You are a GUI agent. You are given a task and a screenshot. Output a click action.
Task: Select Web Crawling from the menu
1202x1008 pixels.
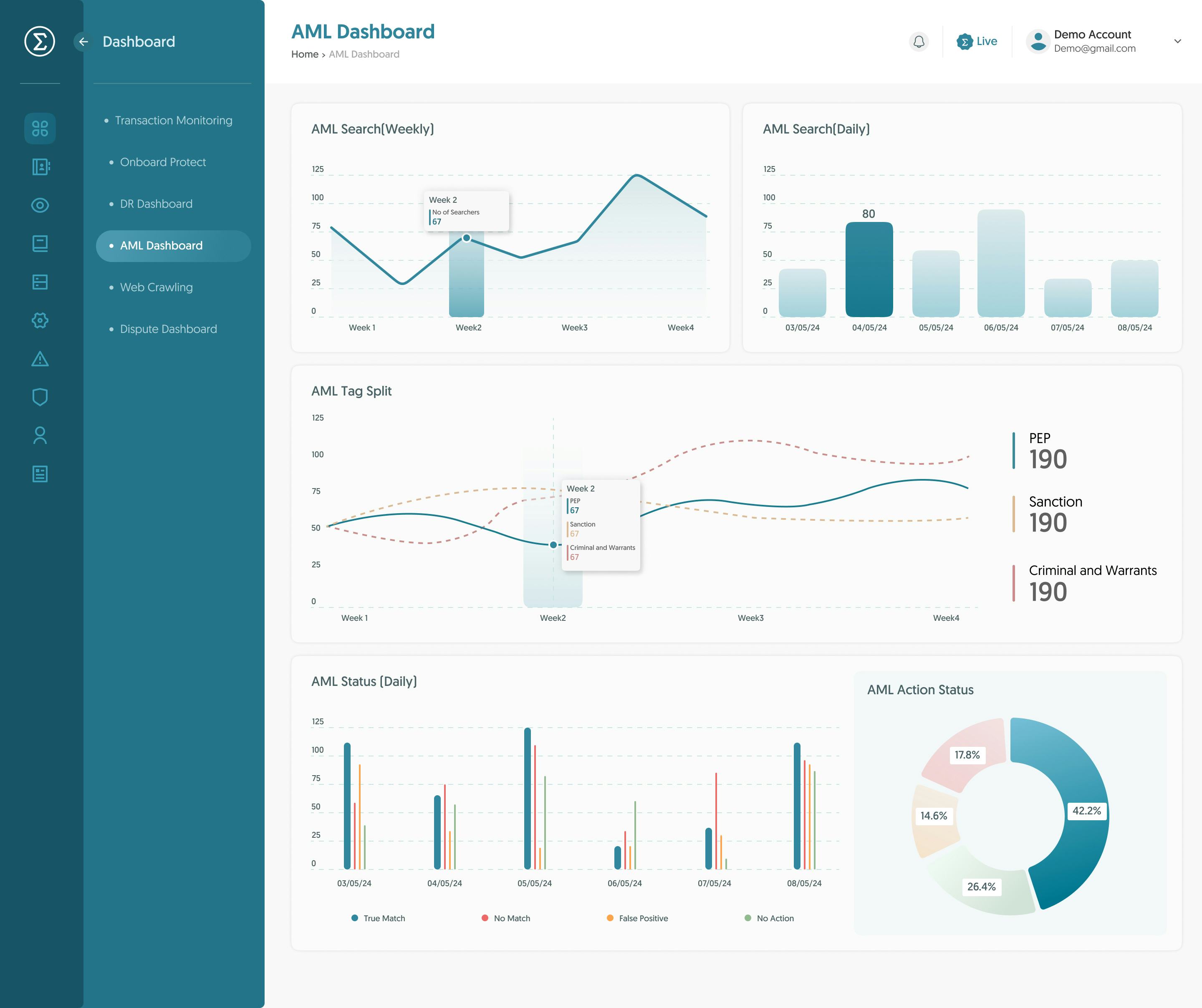click(156, 287)
